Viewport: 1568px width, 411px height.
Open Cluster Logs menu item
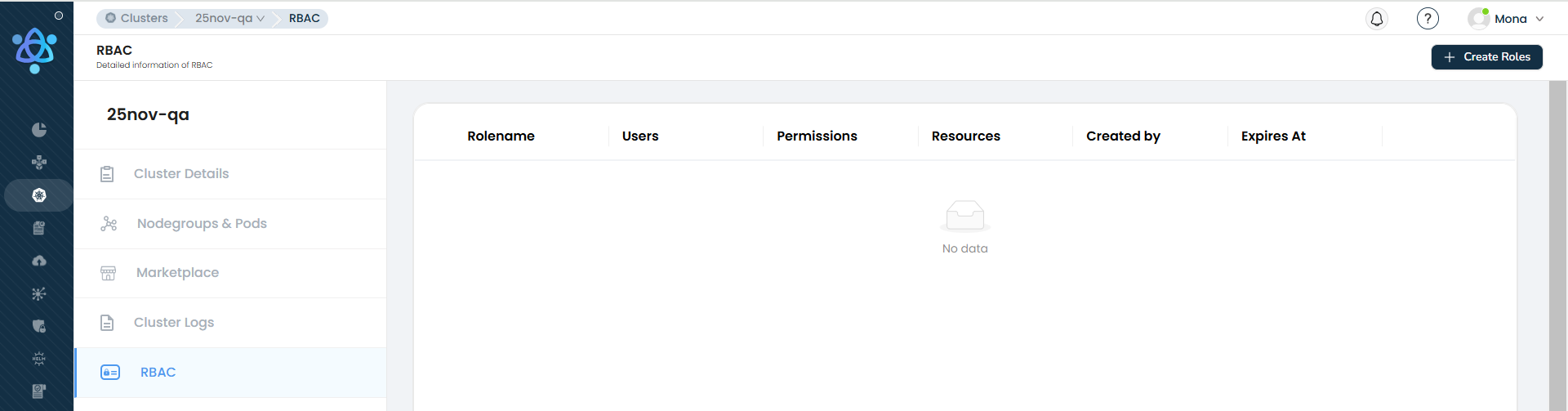tap(230, 323)
